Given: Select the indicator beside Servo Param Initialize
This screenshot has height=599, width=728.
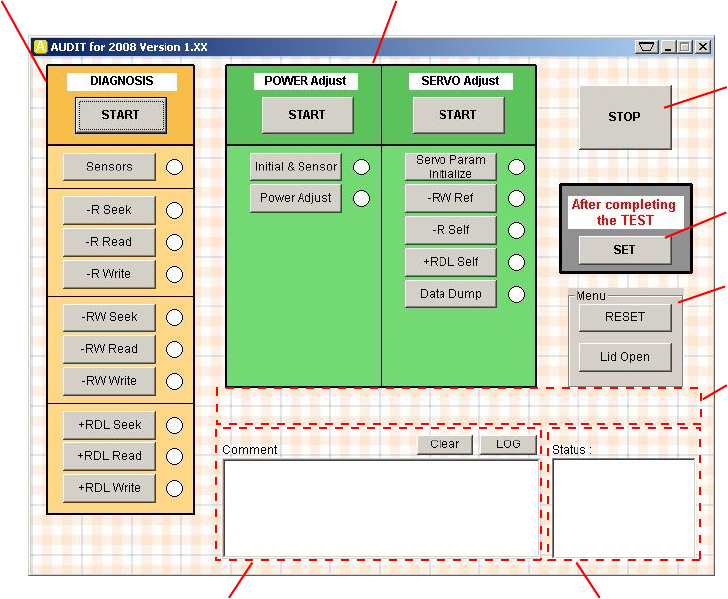Looking at the screenshot, I should pos(516,167).
